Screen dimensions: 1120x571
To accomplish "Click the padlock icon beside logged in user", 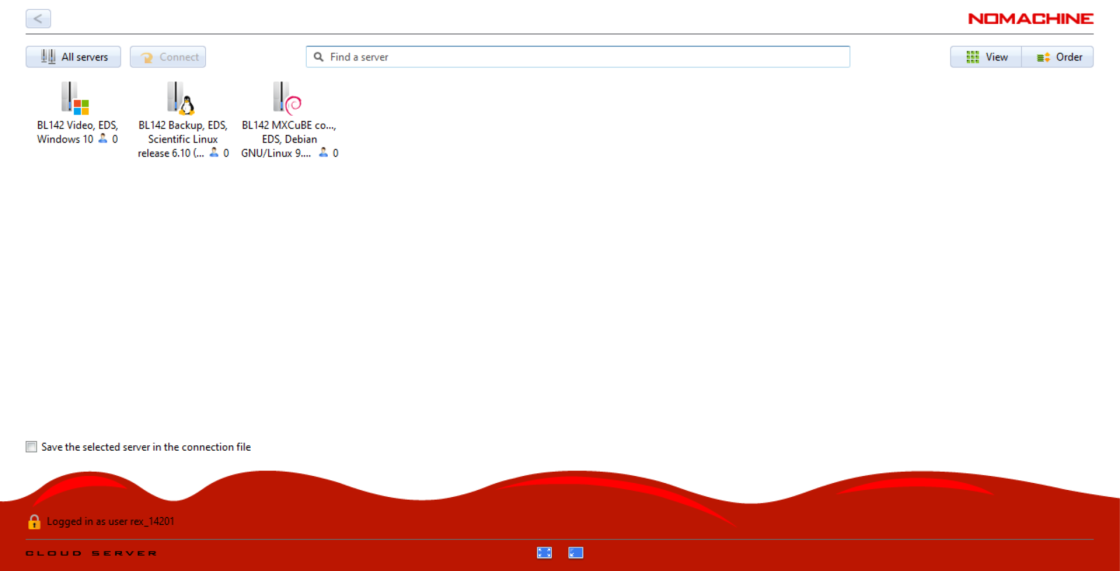I will [34, 521].
